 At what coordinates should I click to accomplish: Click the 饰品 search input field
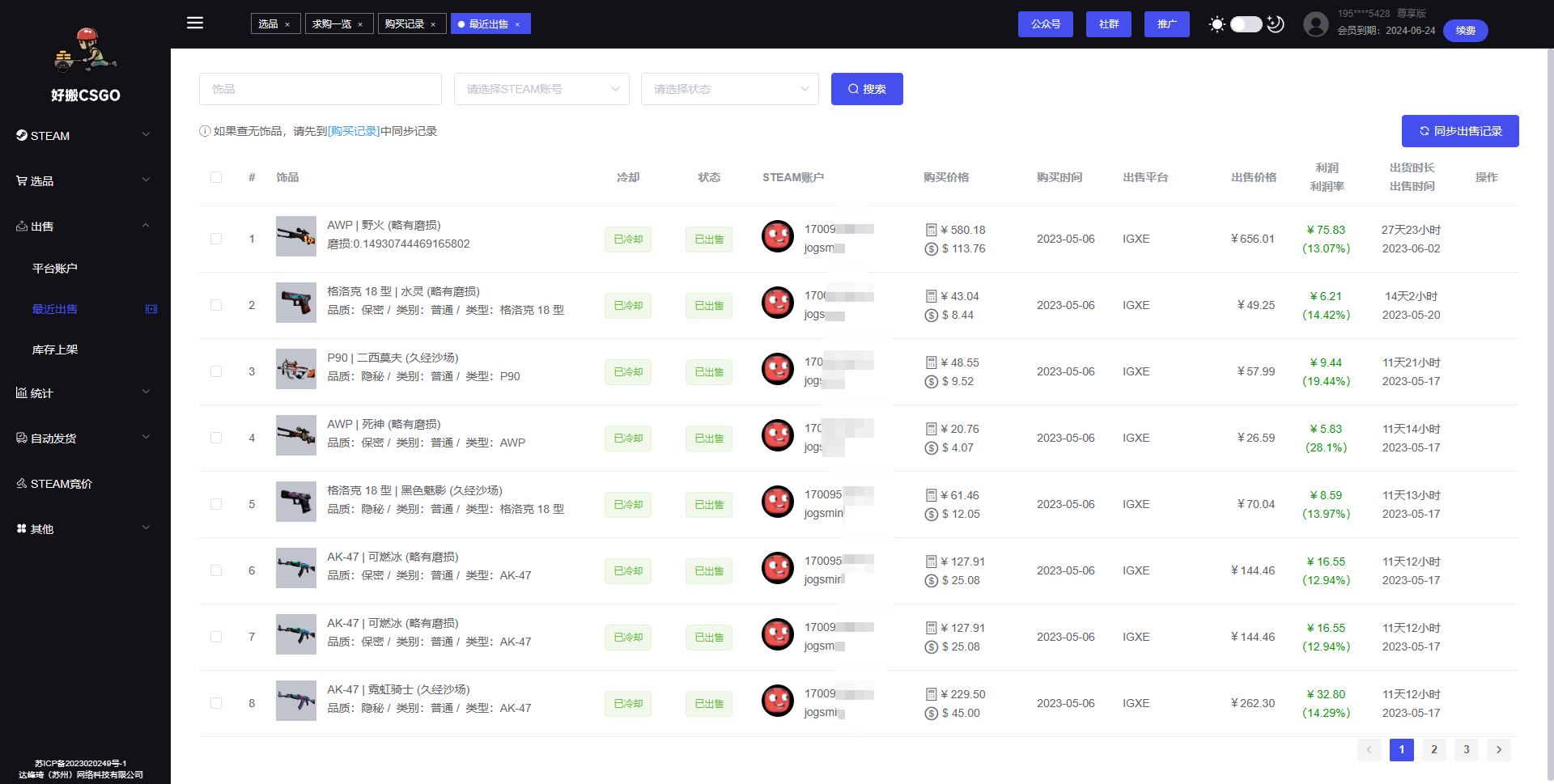321,89
